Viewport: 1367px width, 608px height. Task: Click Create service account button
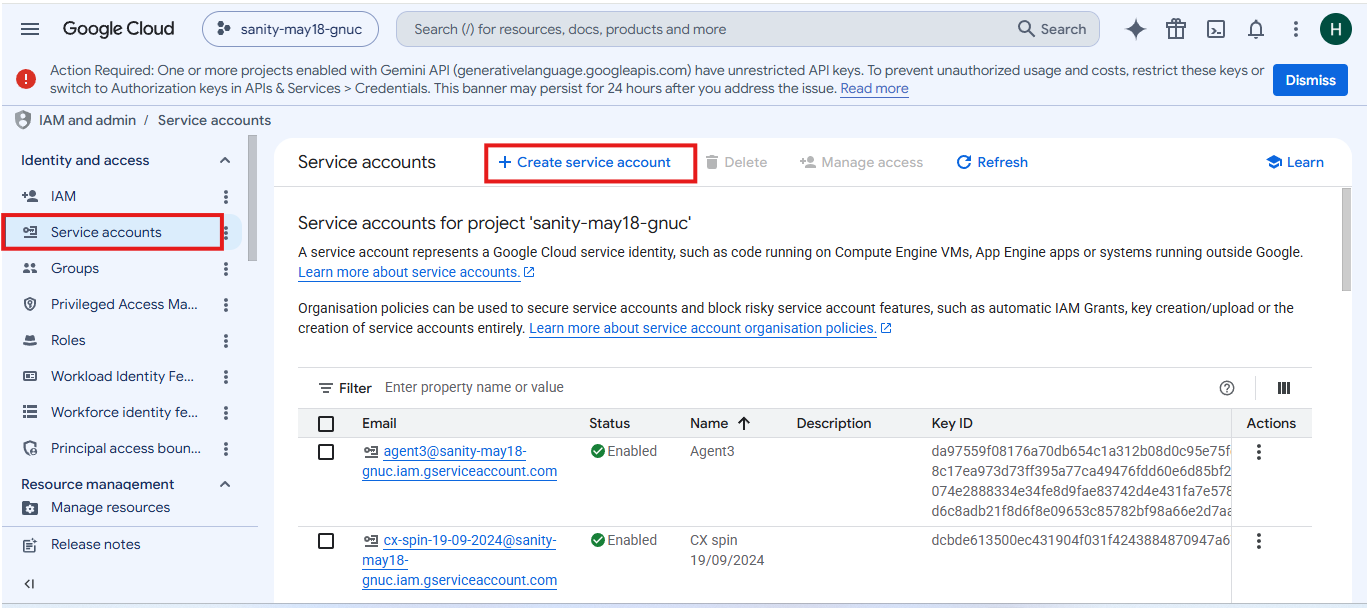(585, 162)
